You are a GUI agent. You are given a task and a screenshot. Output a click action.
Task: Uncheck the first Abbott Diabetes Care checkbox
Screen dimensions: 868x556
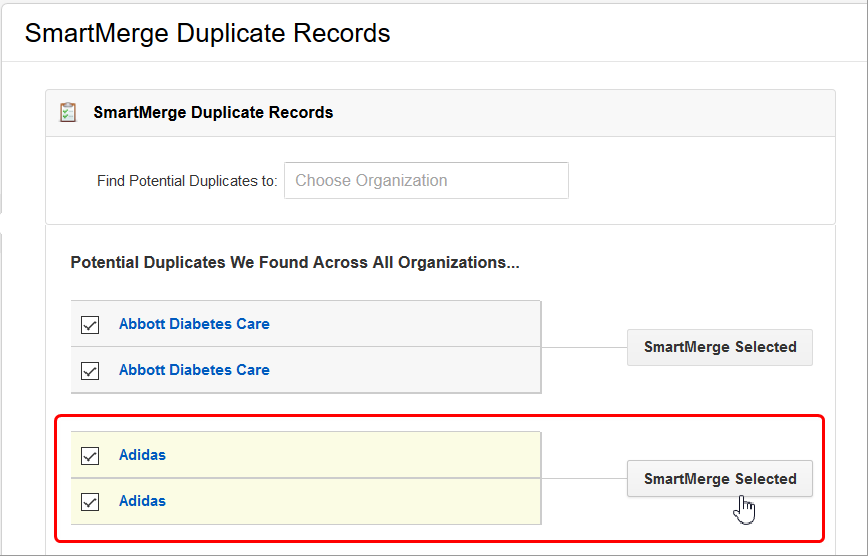90,325
